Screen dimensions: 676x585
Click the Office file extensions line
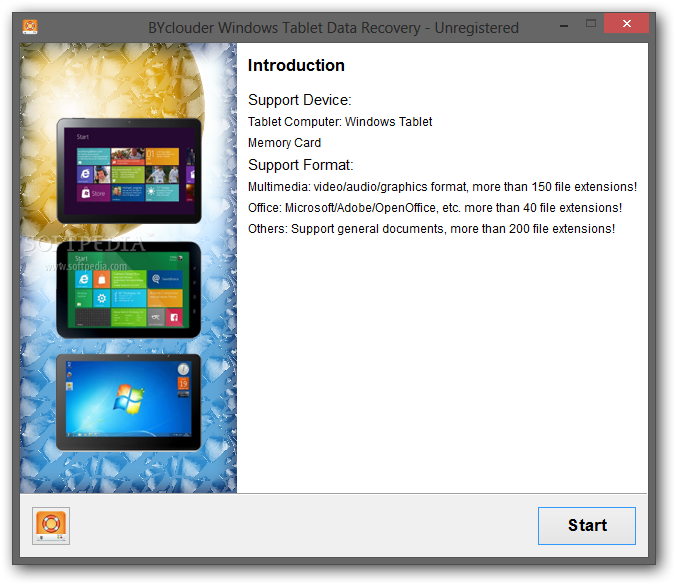pos(435,208)
